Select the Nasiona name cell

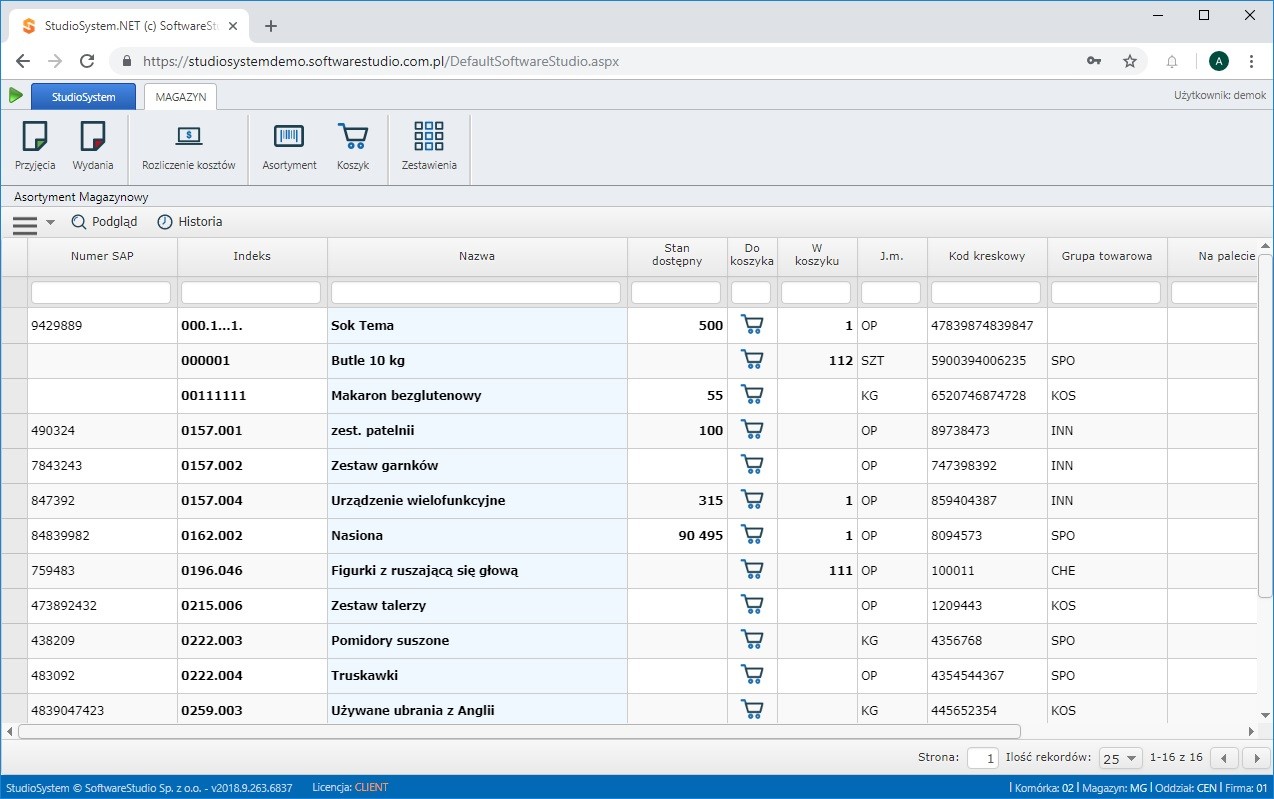(x=477, y=535)
